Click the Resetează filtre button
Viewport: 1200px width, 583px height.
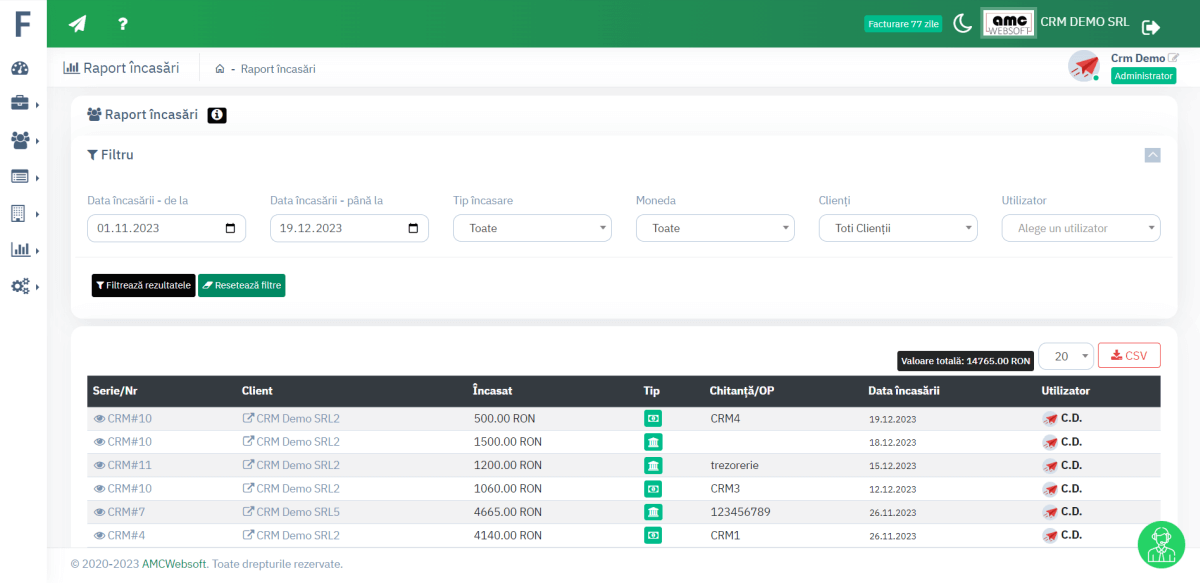click(x=241, y=285)
